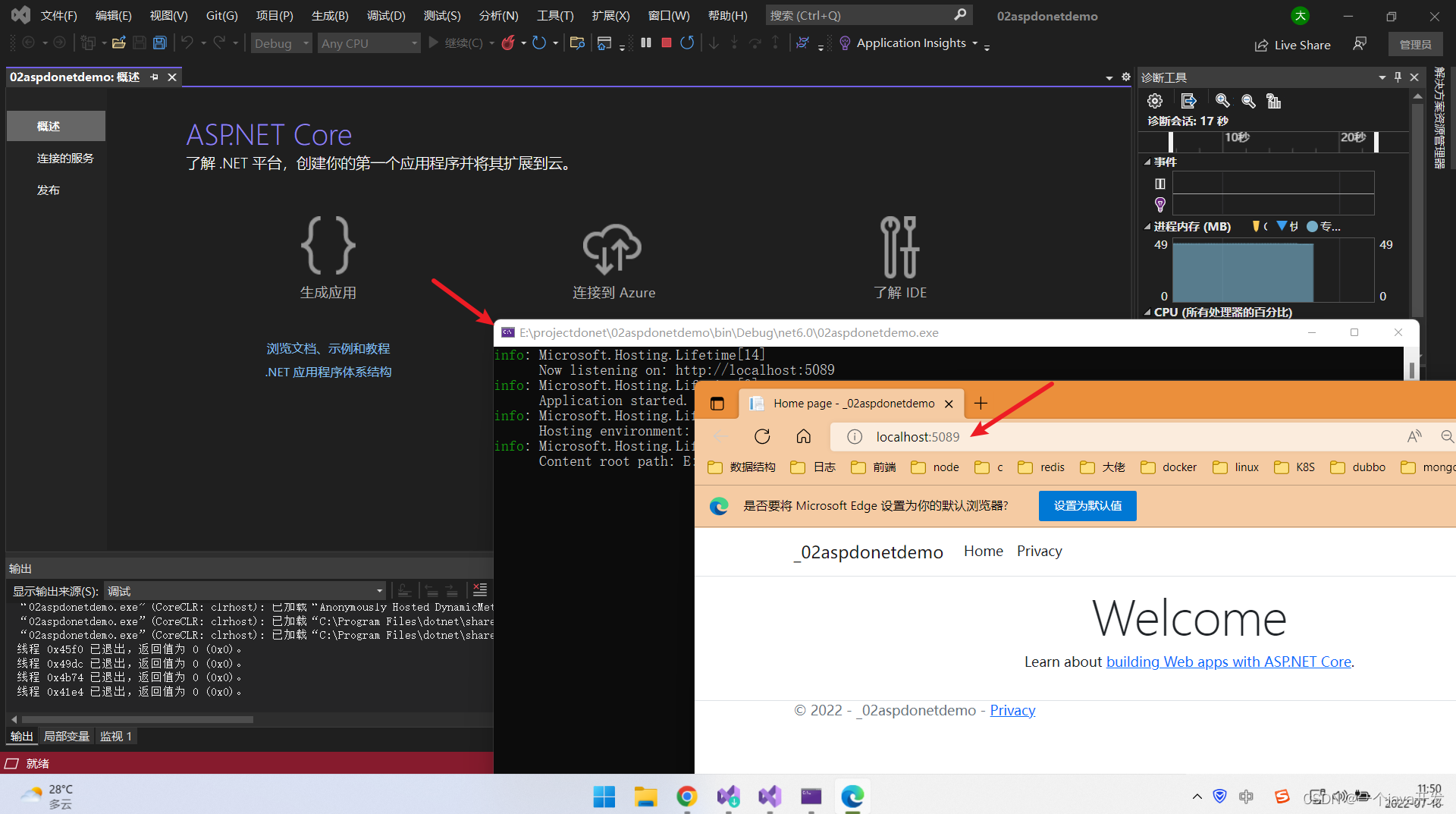
Task: Open the 文件(F) menu
Action: click(x=58, y=15)
